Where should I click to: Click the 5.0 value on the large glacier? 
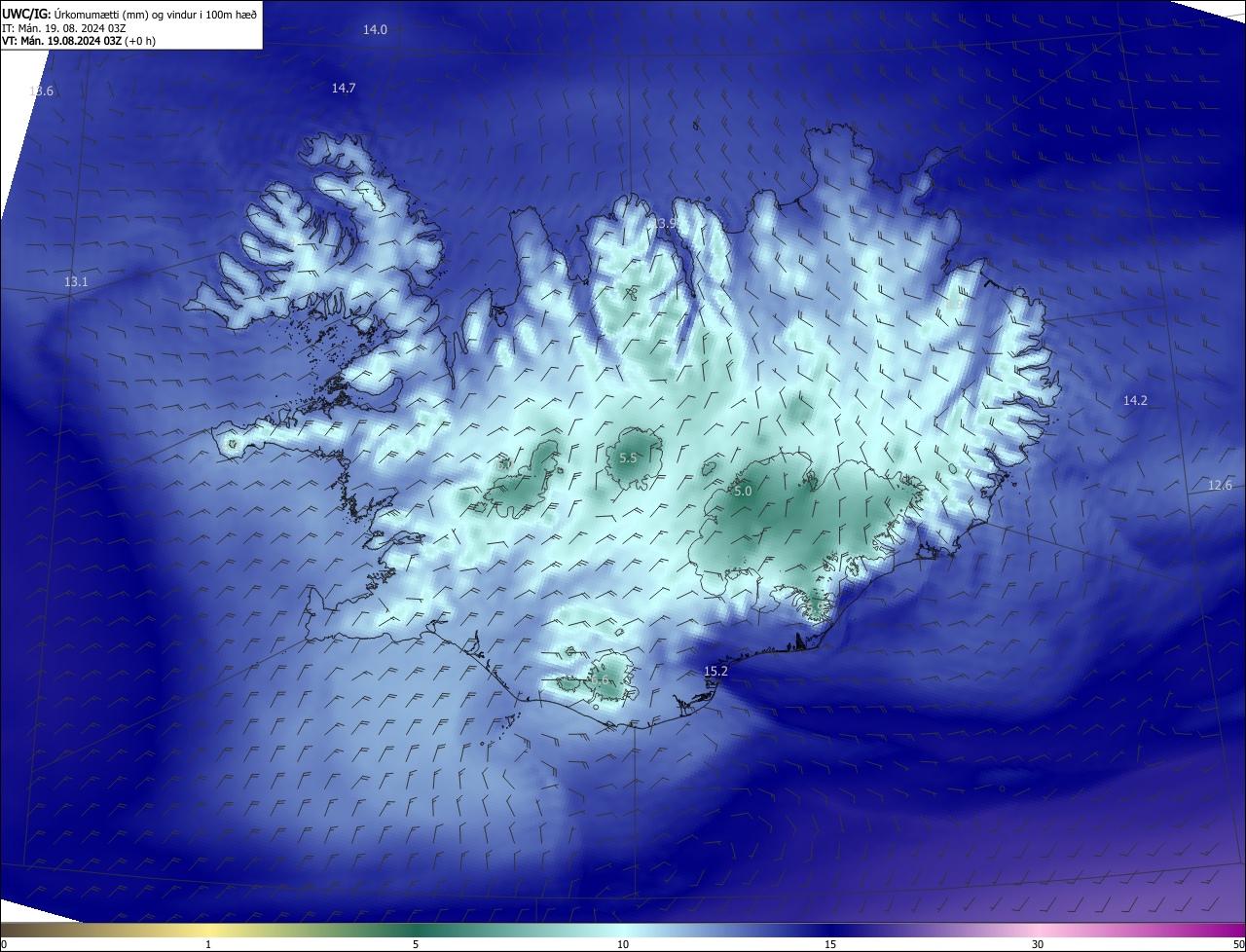(743, 492)
